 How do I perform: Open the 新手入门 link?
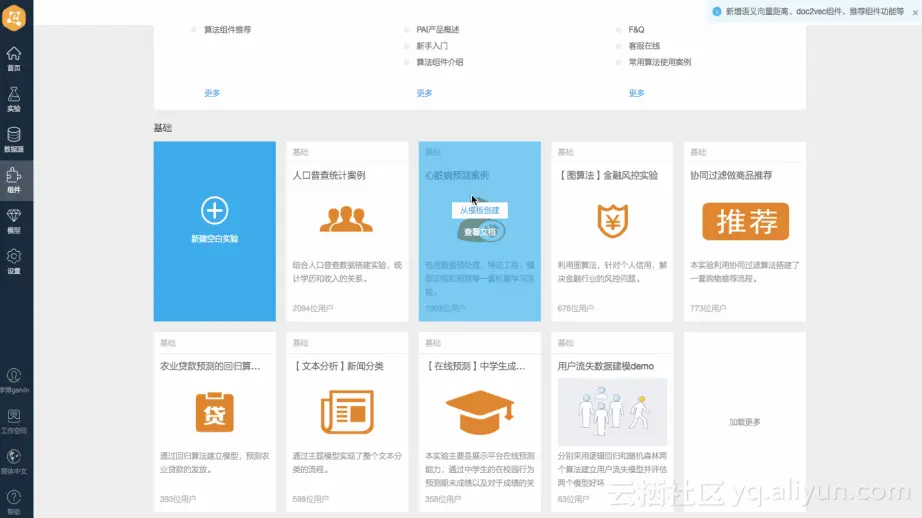coord(432,46)
